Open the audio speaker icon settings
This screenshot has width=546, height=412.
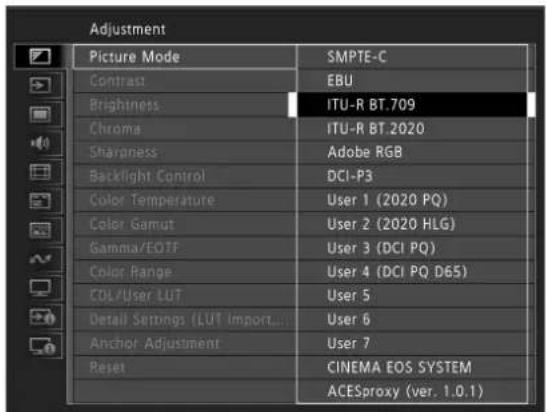point(40,143)
